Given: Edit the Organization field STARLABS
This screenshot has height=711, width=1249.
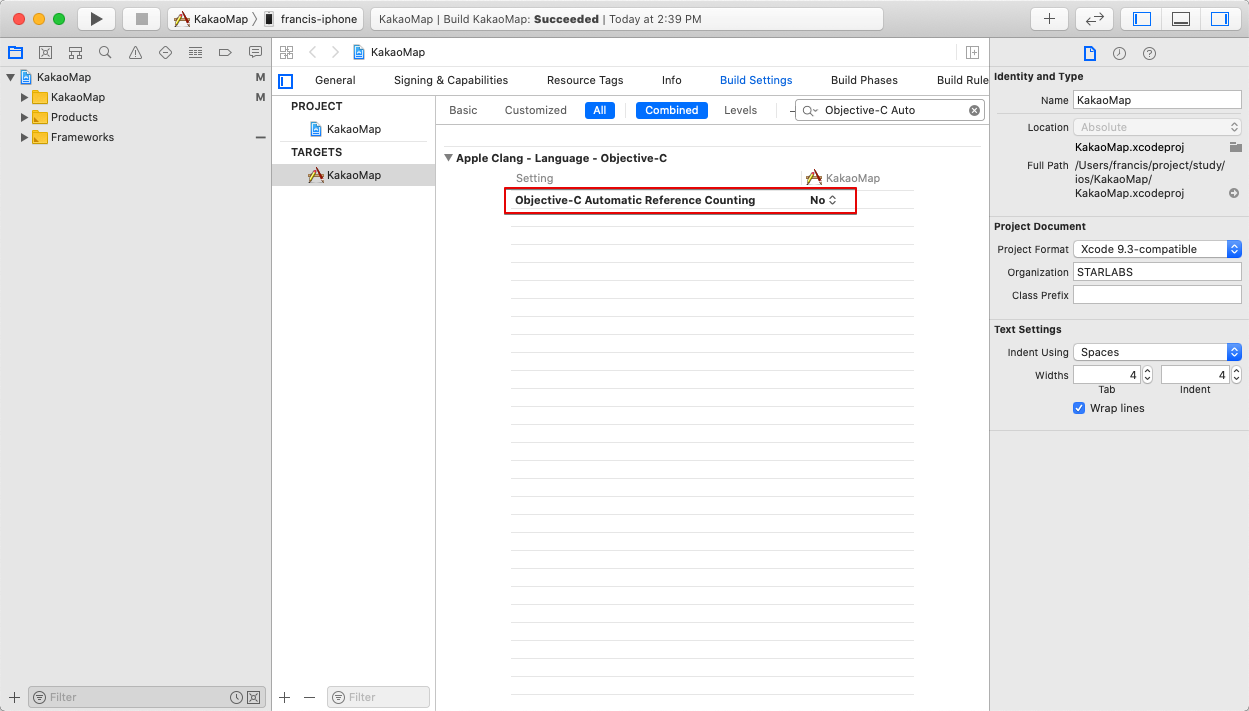Looking at the screenshot, I should click(1157, 272).
